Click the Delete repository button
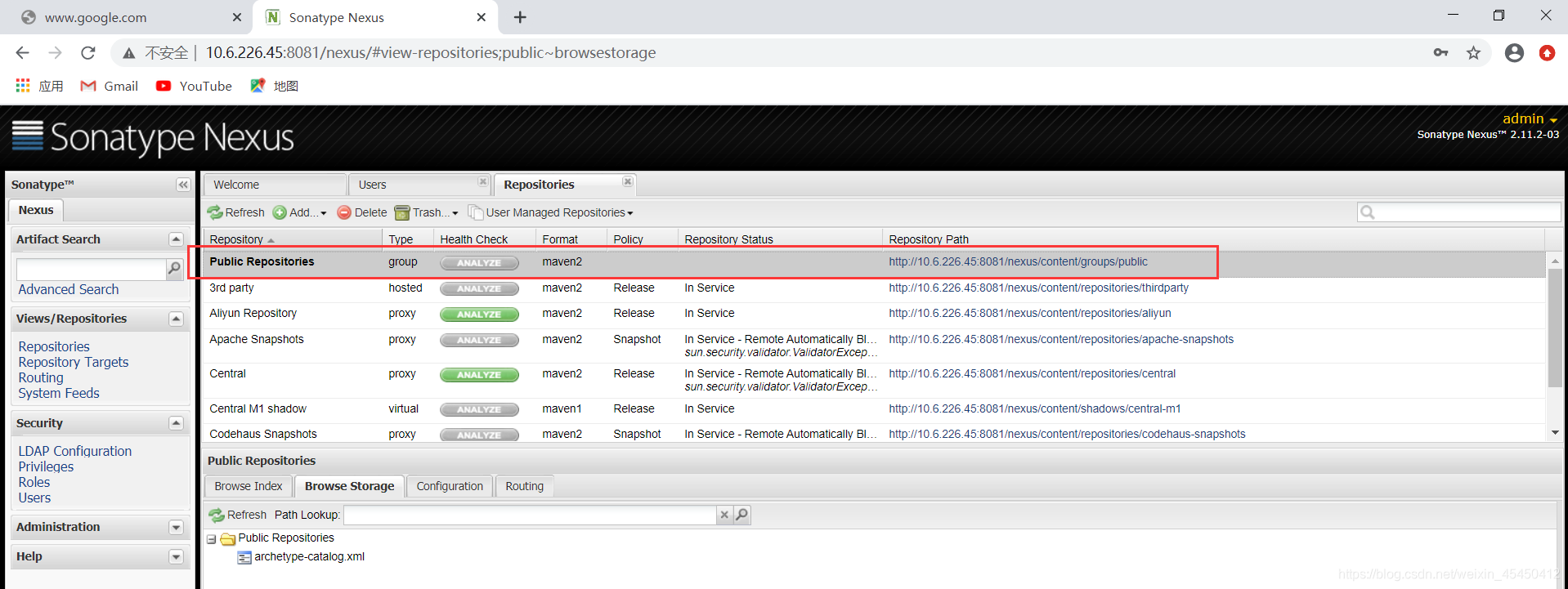1568x589 pixels. pos(362,212)
